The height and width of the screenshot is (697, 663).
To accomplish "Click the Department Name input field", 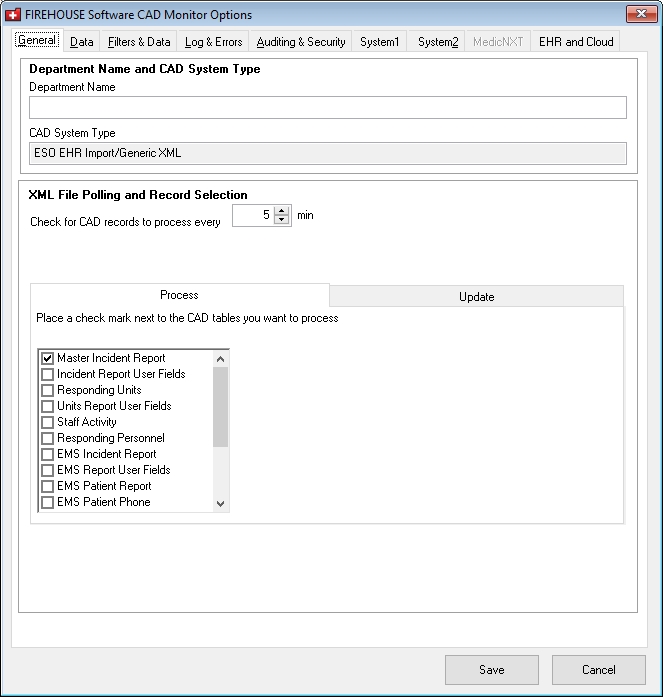I will point(328,108).
